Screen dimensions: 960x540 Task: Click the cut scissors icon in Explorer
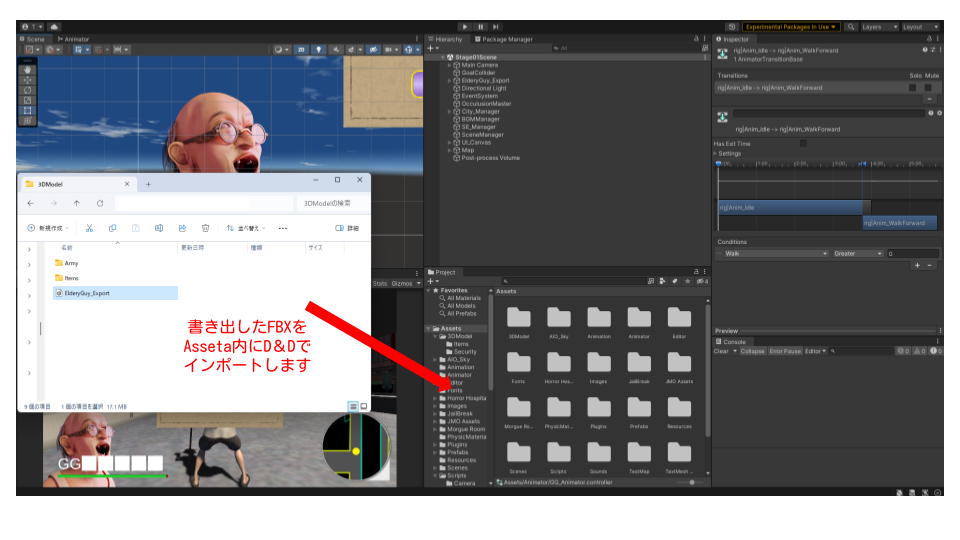(90, 228)
